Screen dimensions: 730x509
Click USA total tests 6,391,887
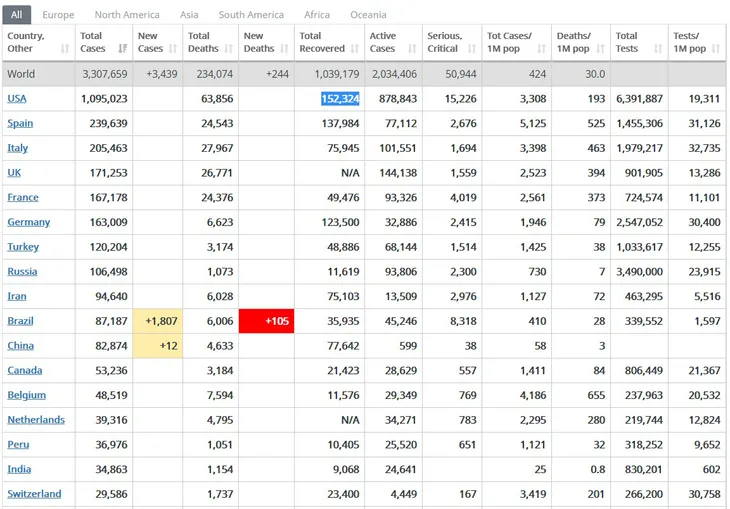[639, 99]
